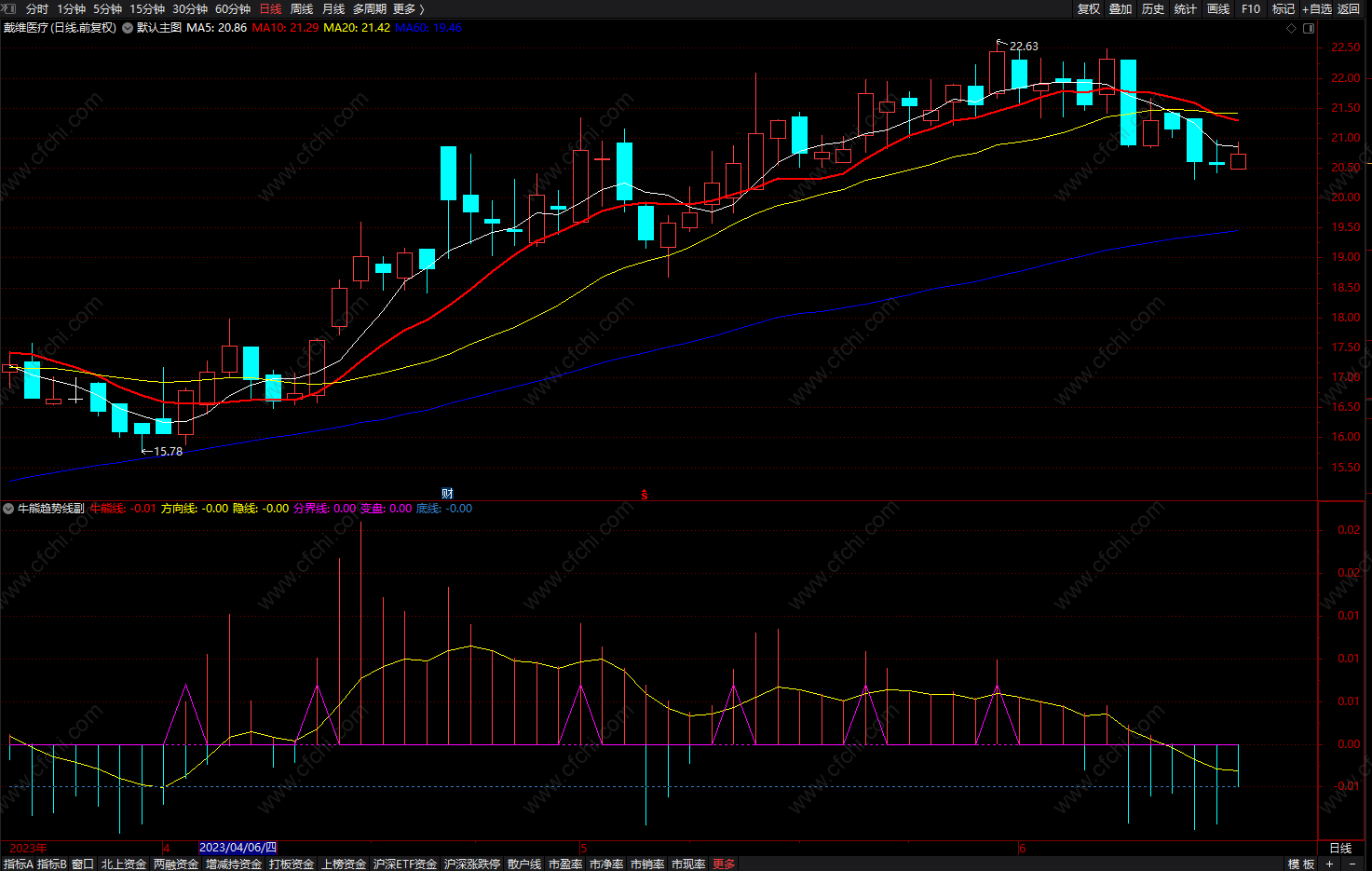Click the 模板 template button

[1301, 864]
